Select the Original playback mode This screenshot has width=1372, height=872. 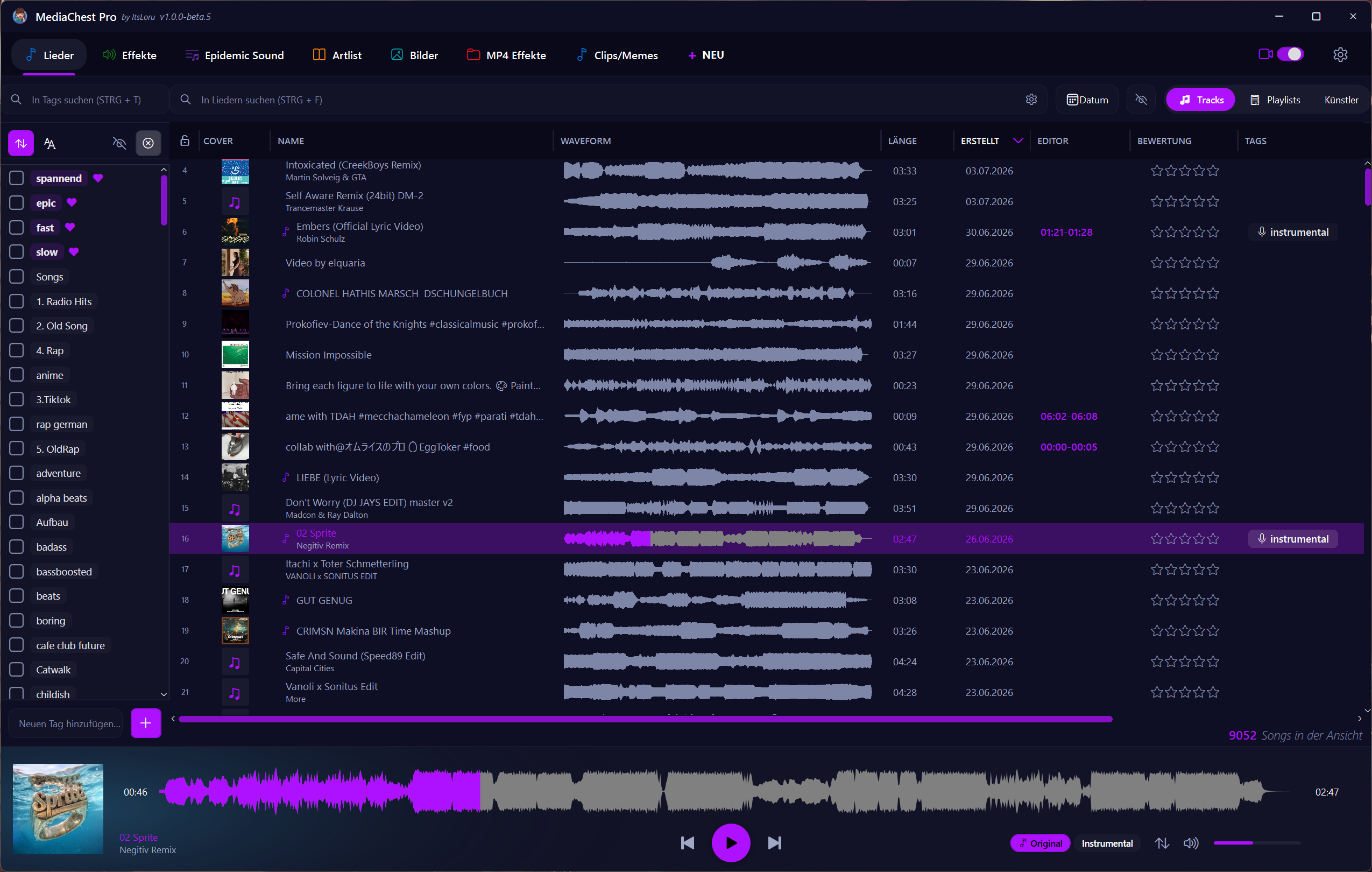1040,843
